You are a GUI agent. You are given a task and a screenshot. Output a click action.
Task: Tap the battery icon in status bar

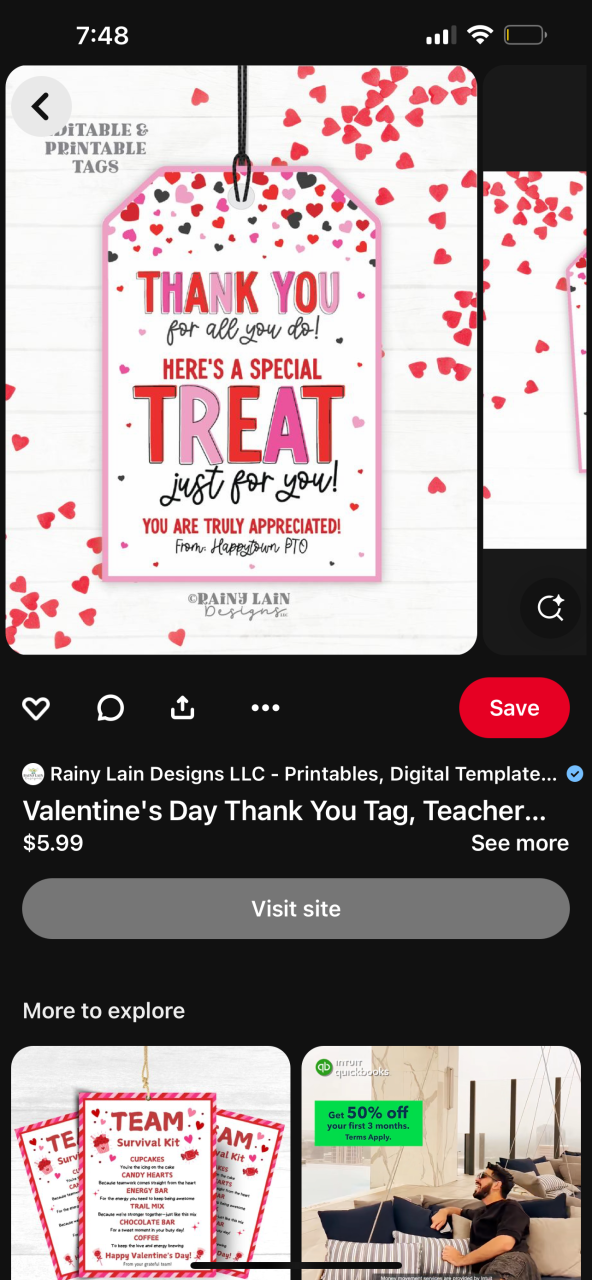coord(525,36)
